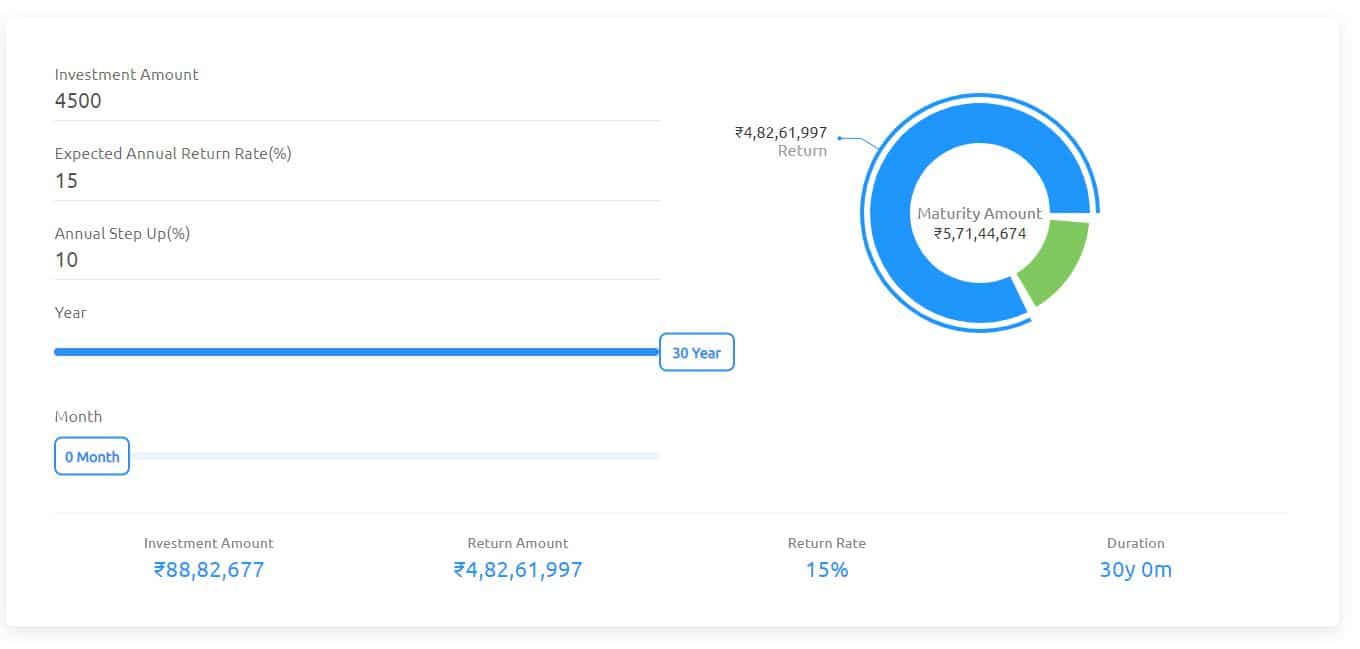Click the middle of the Year slider track
1360x649 pixels.
(x=357, y=352)
